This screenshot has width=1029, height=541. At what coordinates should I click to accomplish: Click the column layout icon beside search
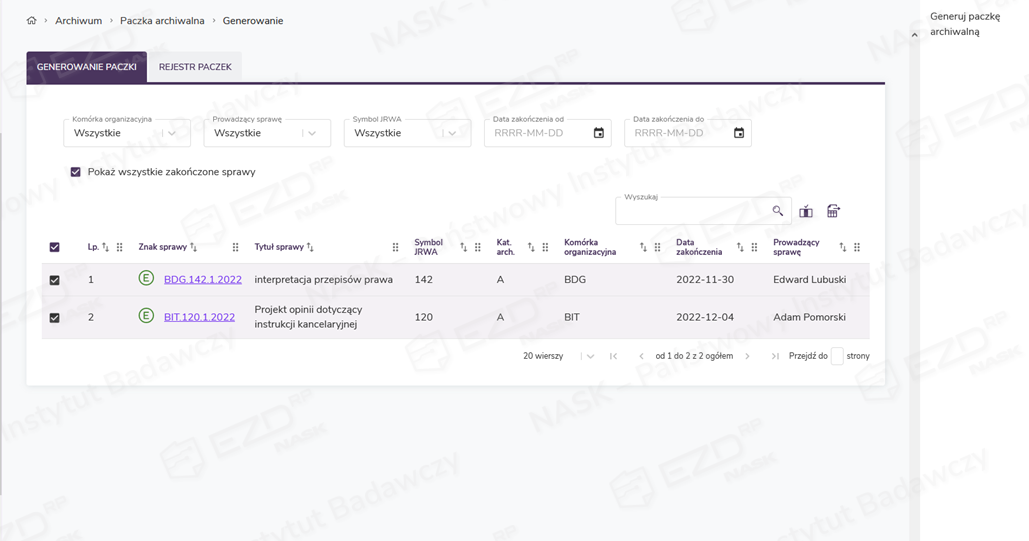(x=806, y=211)
